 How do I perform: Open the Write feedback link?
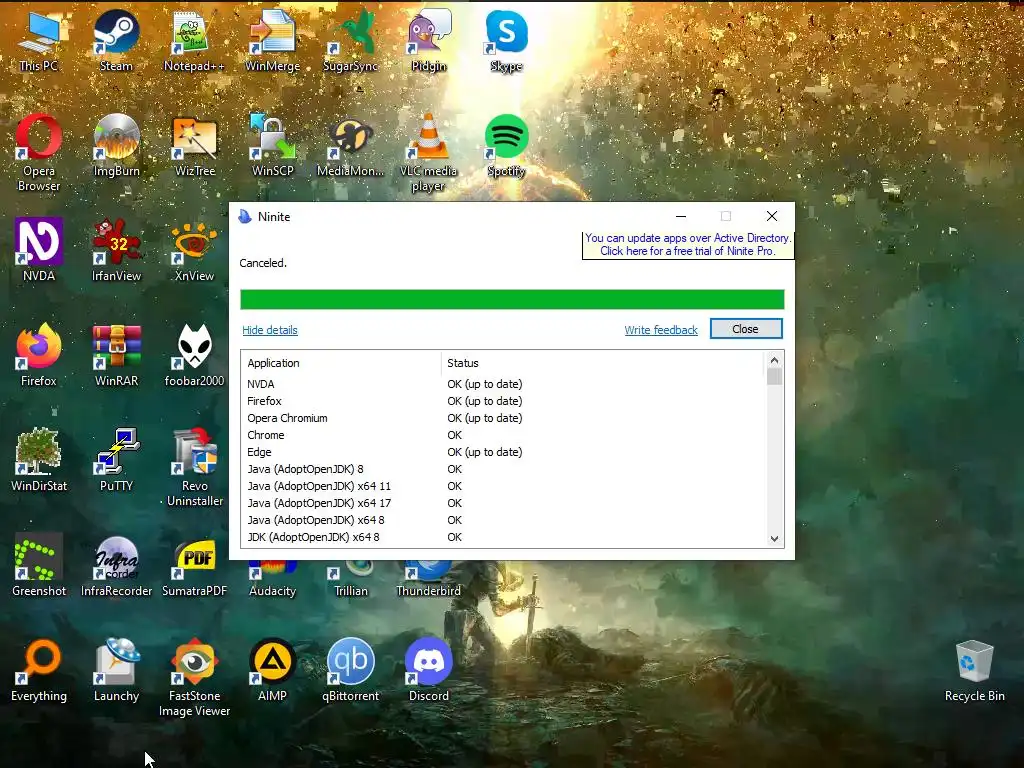tap(661, 330)
